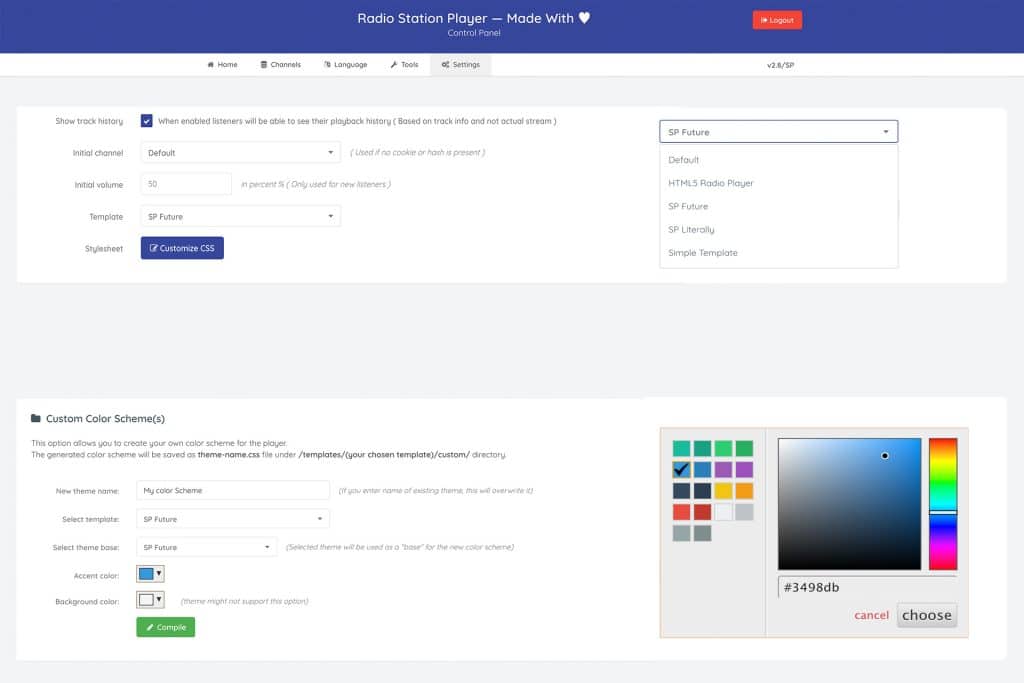Screen dimensions: 1024x683
Task: Click the v2.8/SP version text
Action: point(780,65)
